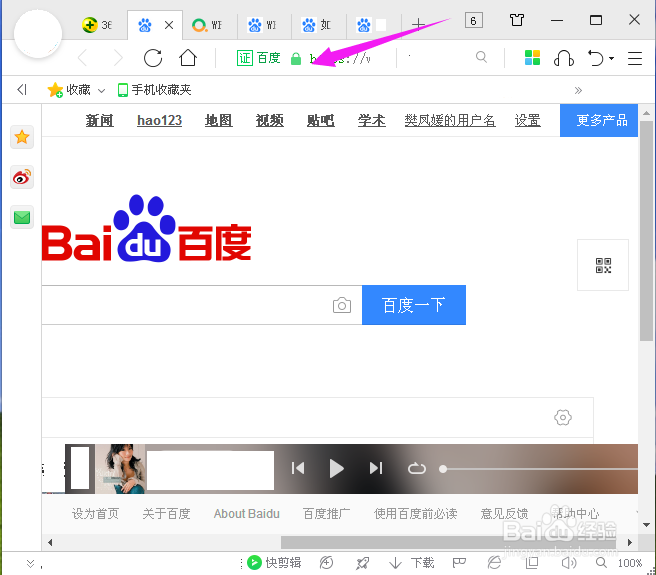This screenshot has width=656, height=575.
Task: Open the Weibo sidebar icon
Action: (x=22, y=177)
